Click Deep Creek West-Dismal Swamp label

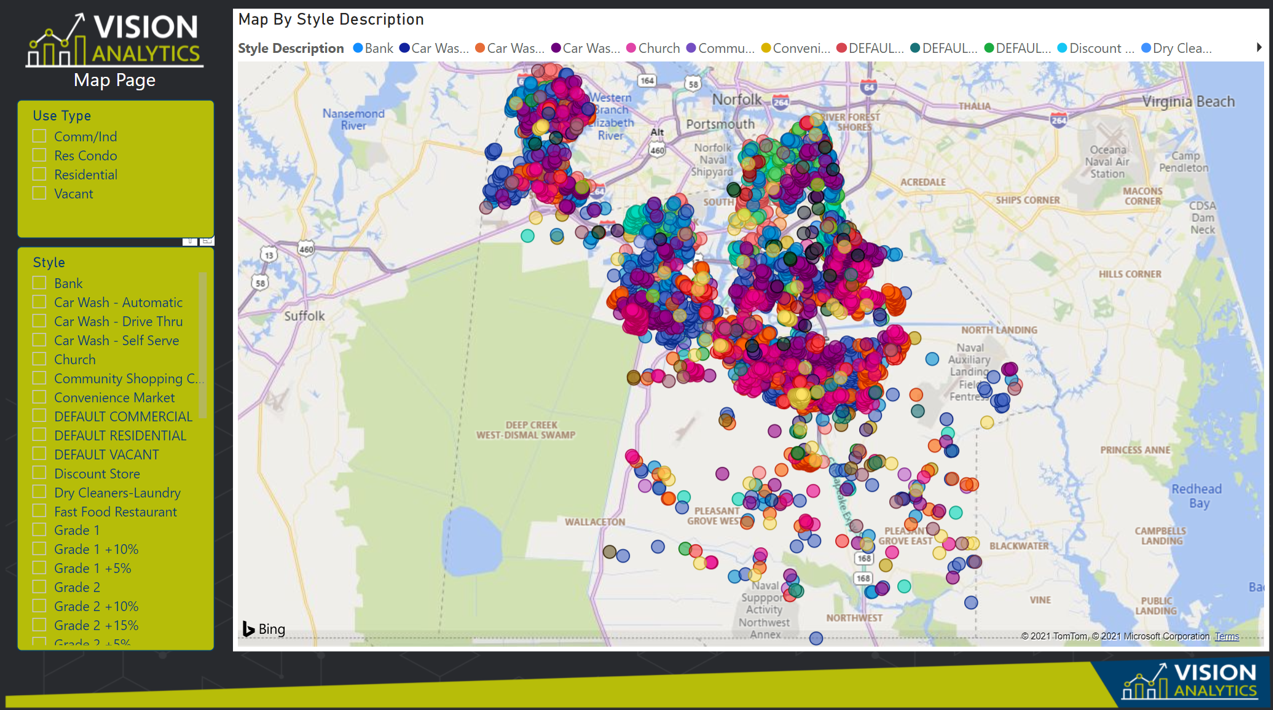point(525,430)
